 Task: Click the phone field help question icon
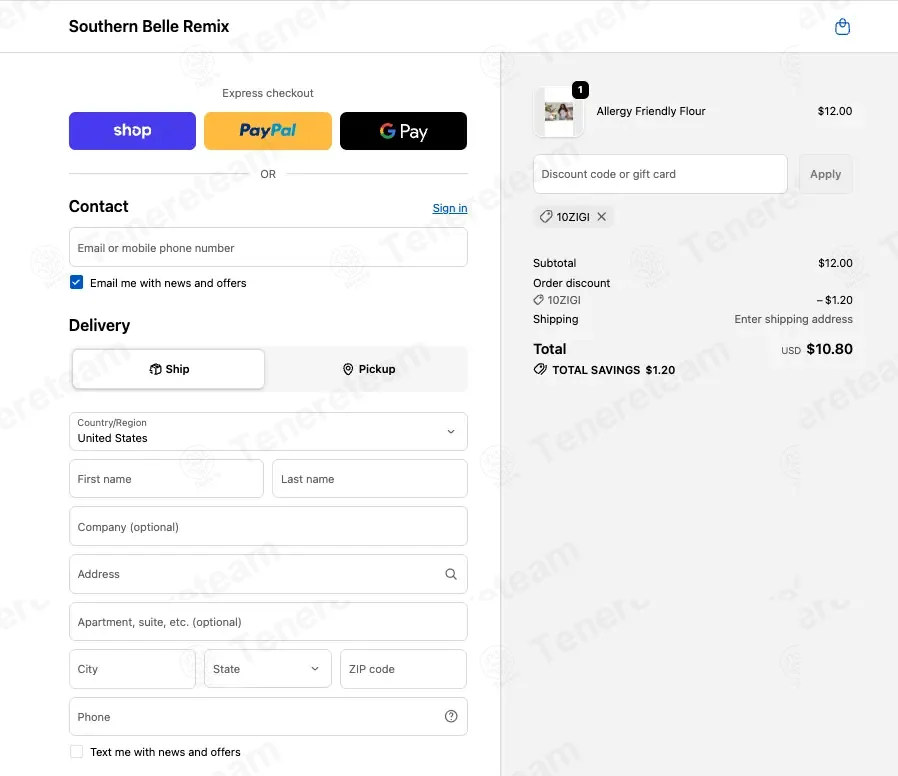[x=451, y=716]
